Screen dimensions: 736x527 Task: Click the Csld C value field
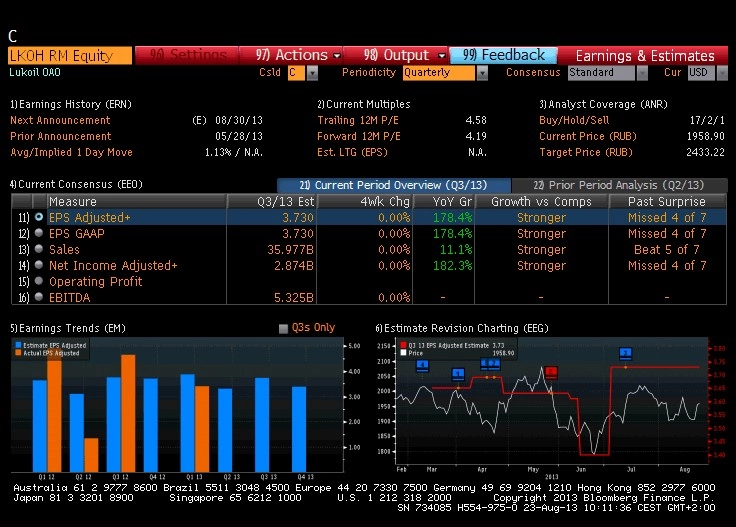point(296,73)
